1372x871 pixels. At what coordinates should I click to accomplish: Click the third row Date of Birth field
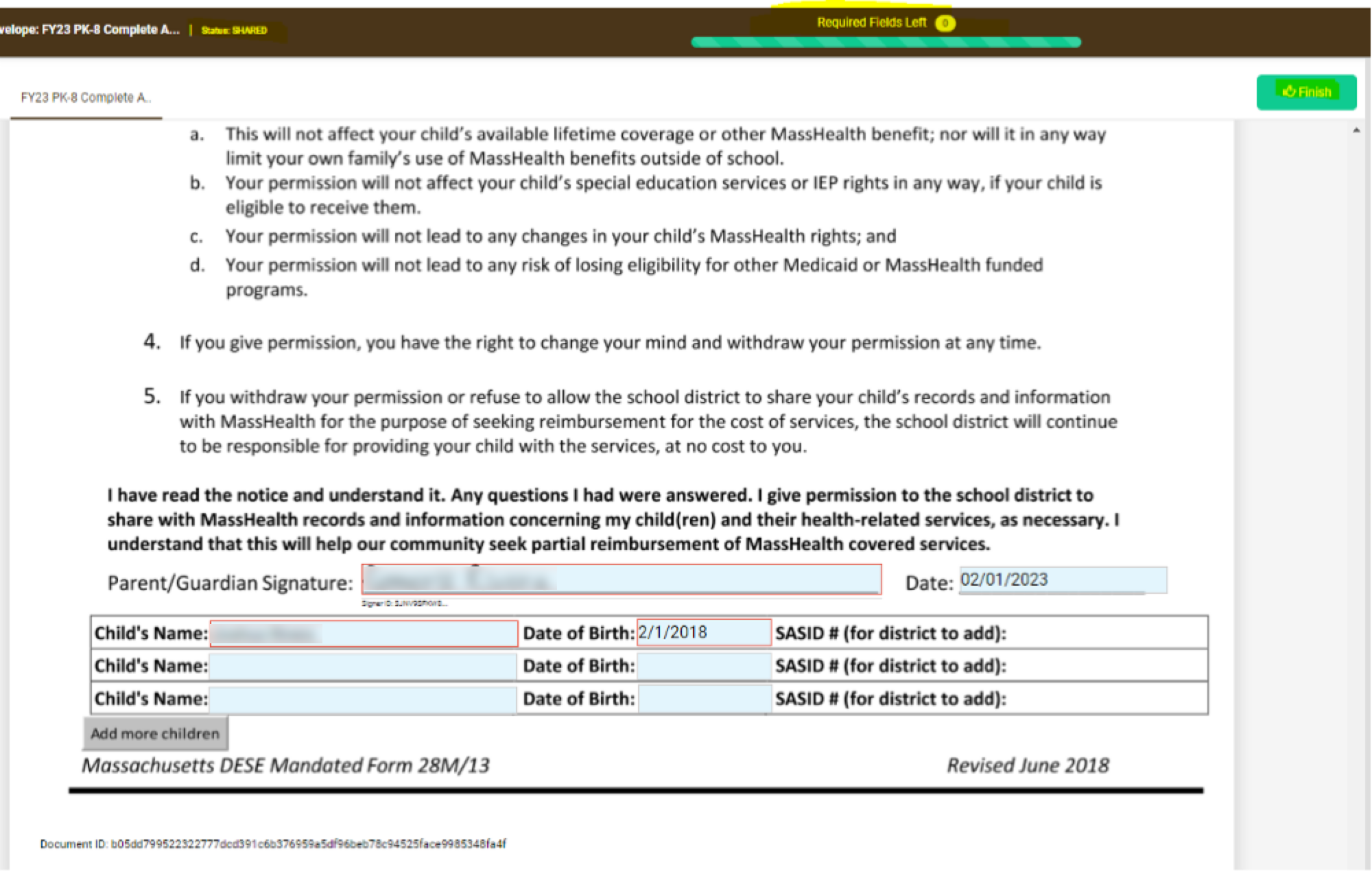tap(704, 699)
